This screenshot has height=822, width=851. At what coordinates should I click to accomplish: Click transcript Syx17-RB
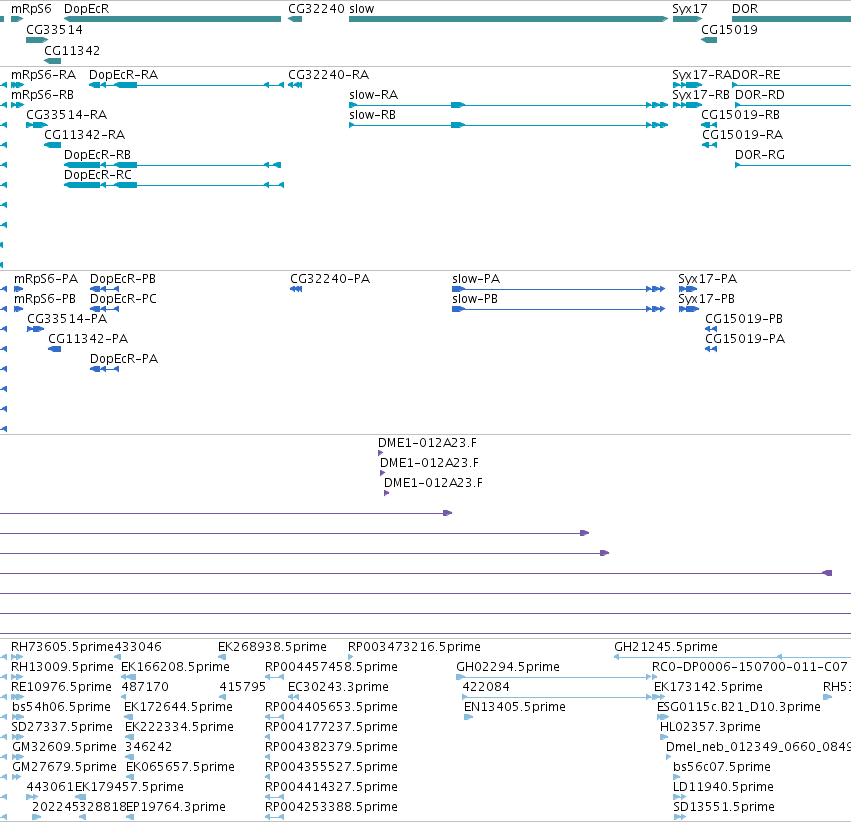pyautogui.click(x=701, y=94)
